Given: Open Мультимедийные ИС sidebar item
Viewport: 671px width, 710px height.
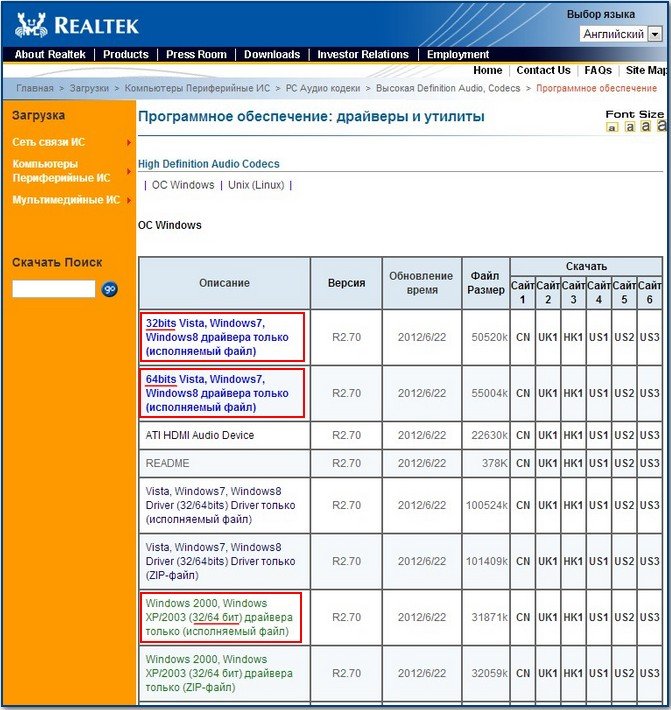Looking at the screenshot, I should point(66,200).
